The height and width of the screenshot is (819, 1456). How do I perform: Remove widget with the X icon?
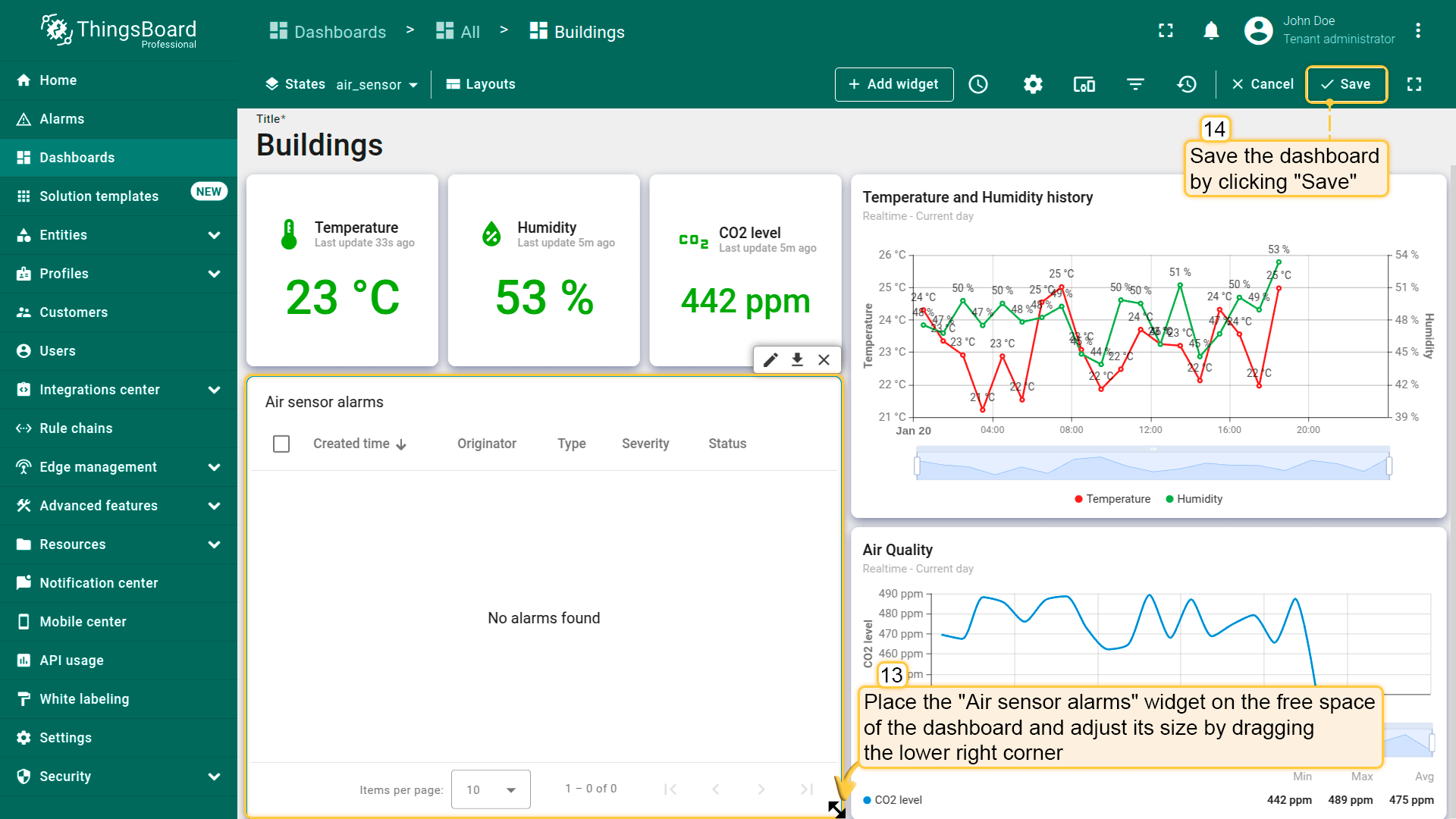coord(824,360)
